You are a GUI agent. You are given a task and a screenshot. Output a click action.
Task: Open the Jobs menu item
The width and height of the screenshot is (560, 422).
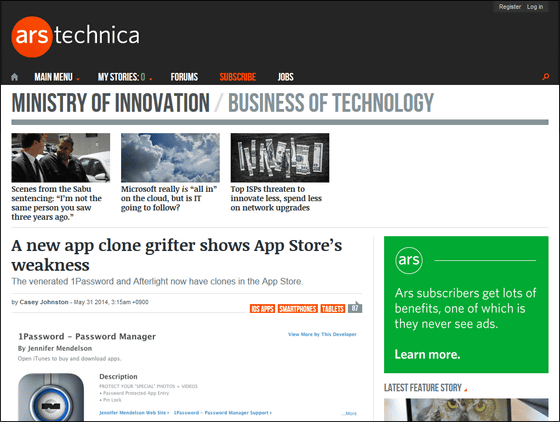pyautogui.click(x=286, y=77)
